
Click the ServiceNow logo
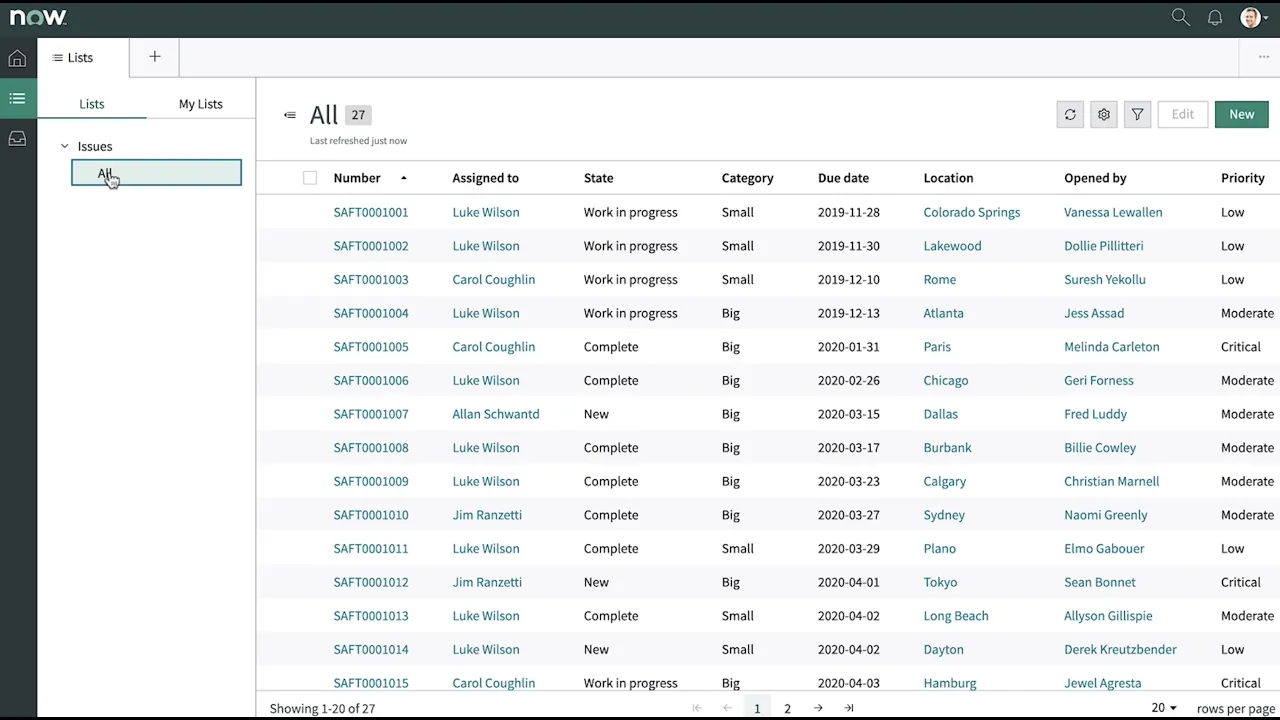pyautogui.click(x=37, y=16)
